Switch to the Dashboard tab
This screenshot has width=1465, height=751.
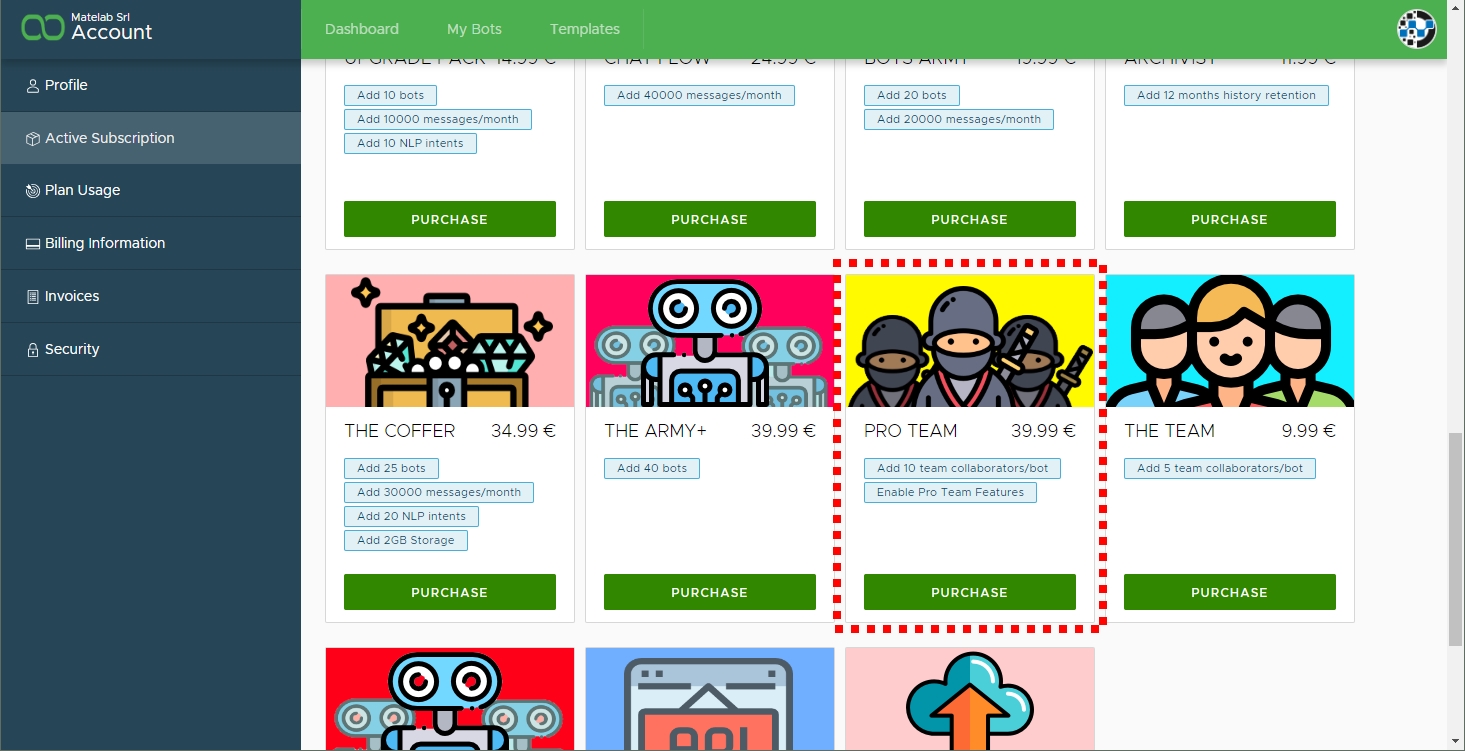[x=362, y=29]
